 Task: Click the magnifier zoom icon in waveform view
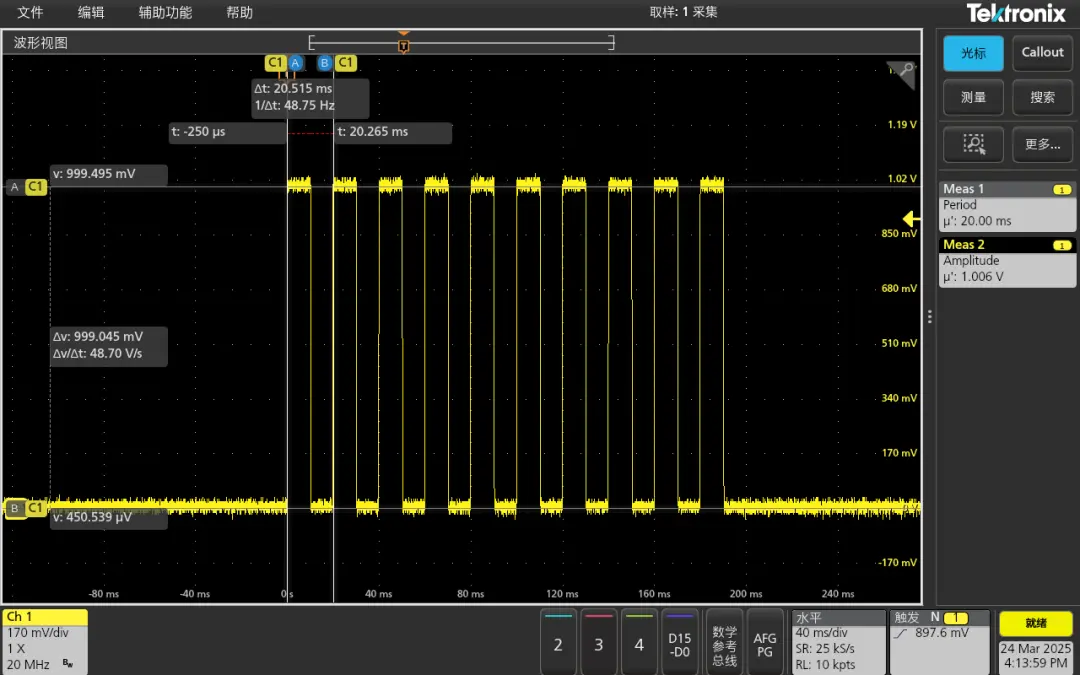pos(902,74)
